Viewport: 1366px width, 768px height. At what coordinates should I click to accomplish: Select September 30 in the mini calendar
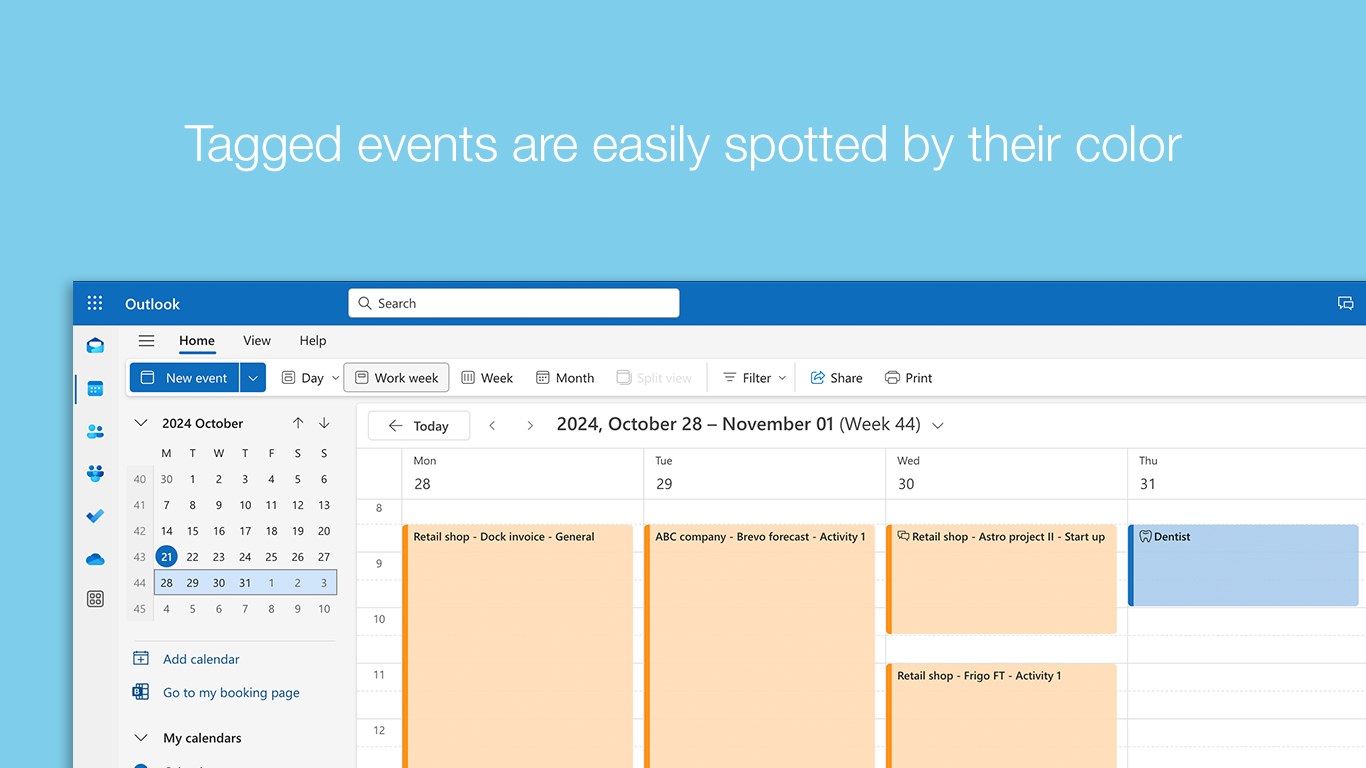point(166,479)
